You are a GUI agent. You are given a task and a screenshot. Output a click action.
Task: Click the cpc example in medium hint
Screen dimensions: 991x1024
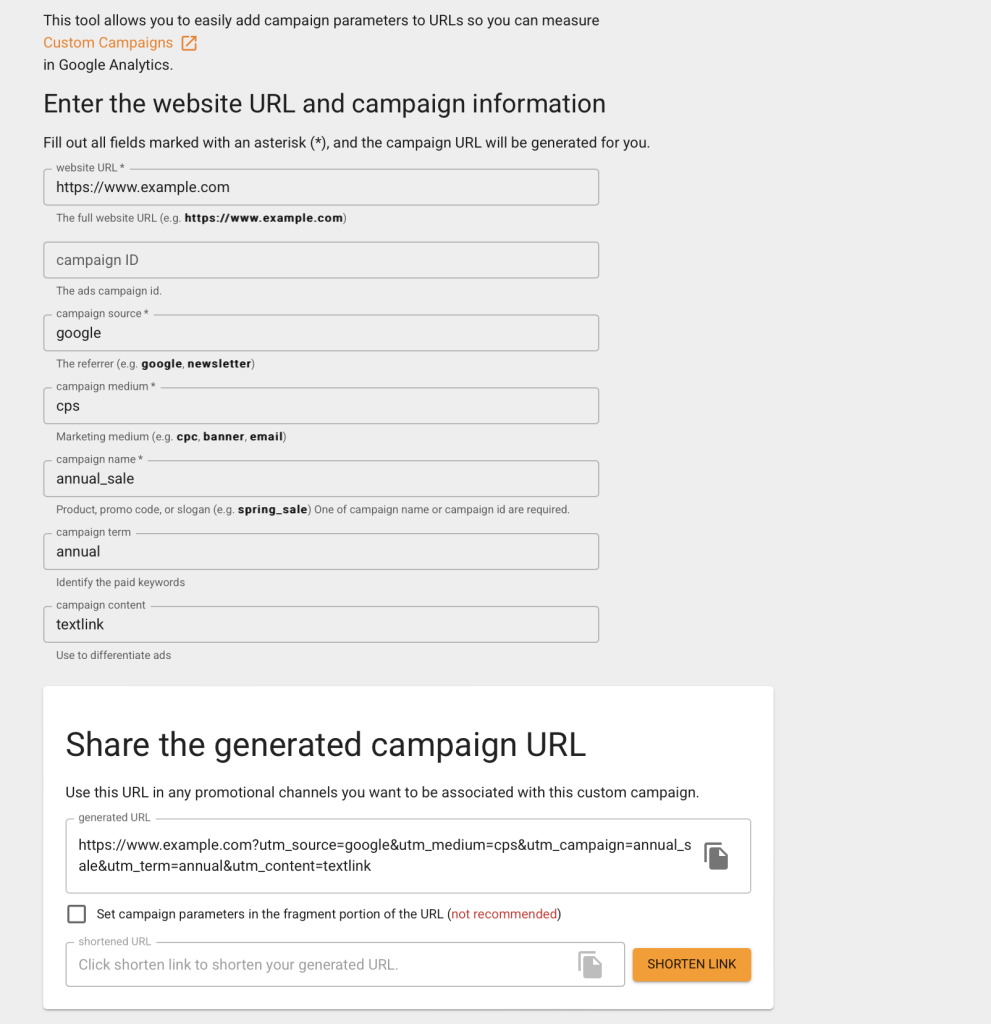[x=187, y=436]
